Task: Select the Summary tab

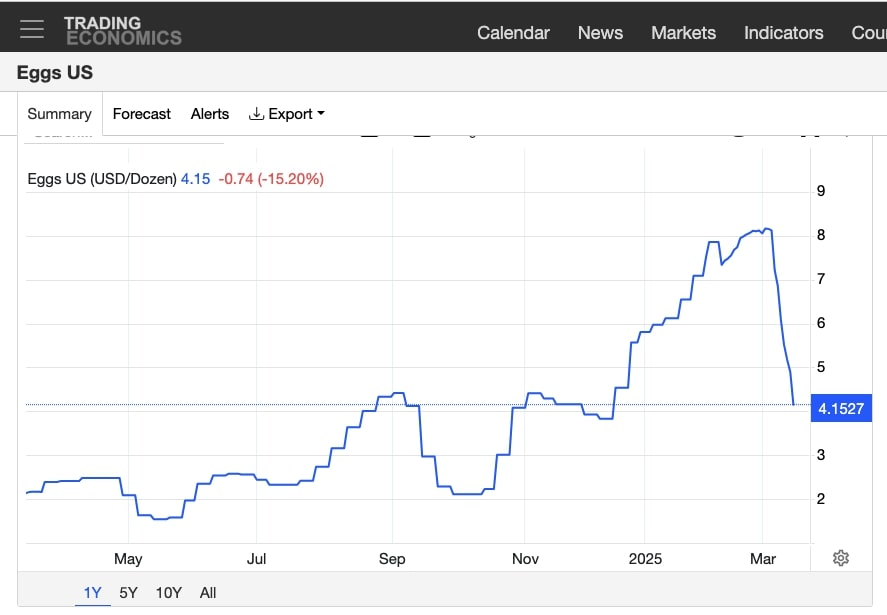Action: 58,113
